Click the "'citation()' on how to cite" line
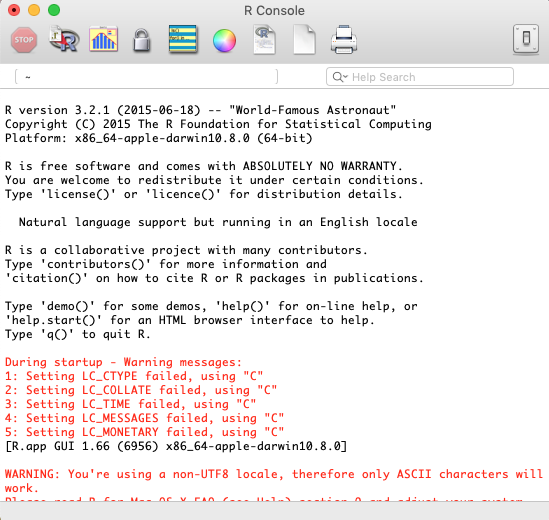 tap(214, 278)
